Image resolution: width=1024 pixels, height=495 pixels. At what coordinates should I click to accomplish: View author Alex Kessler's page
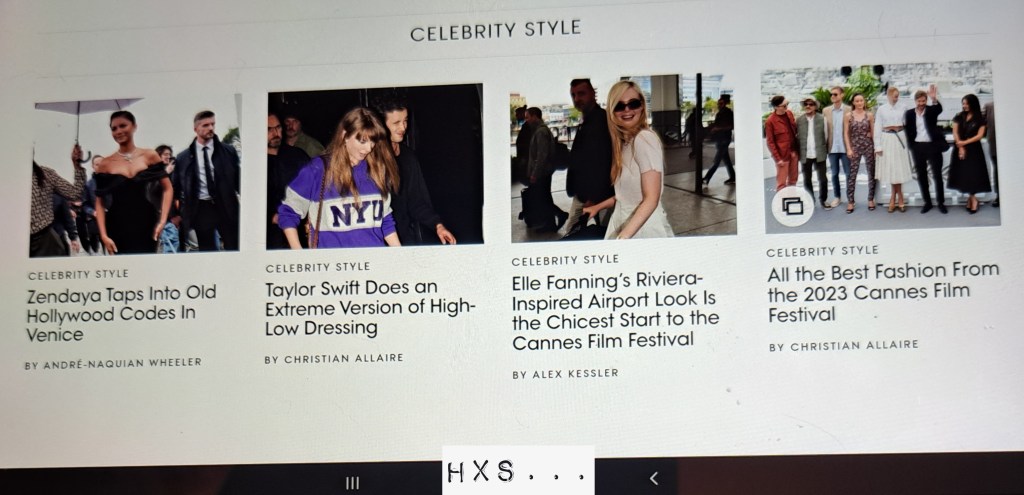pyautogui.click(x=565, y=374)
